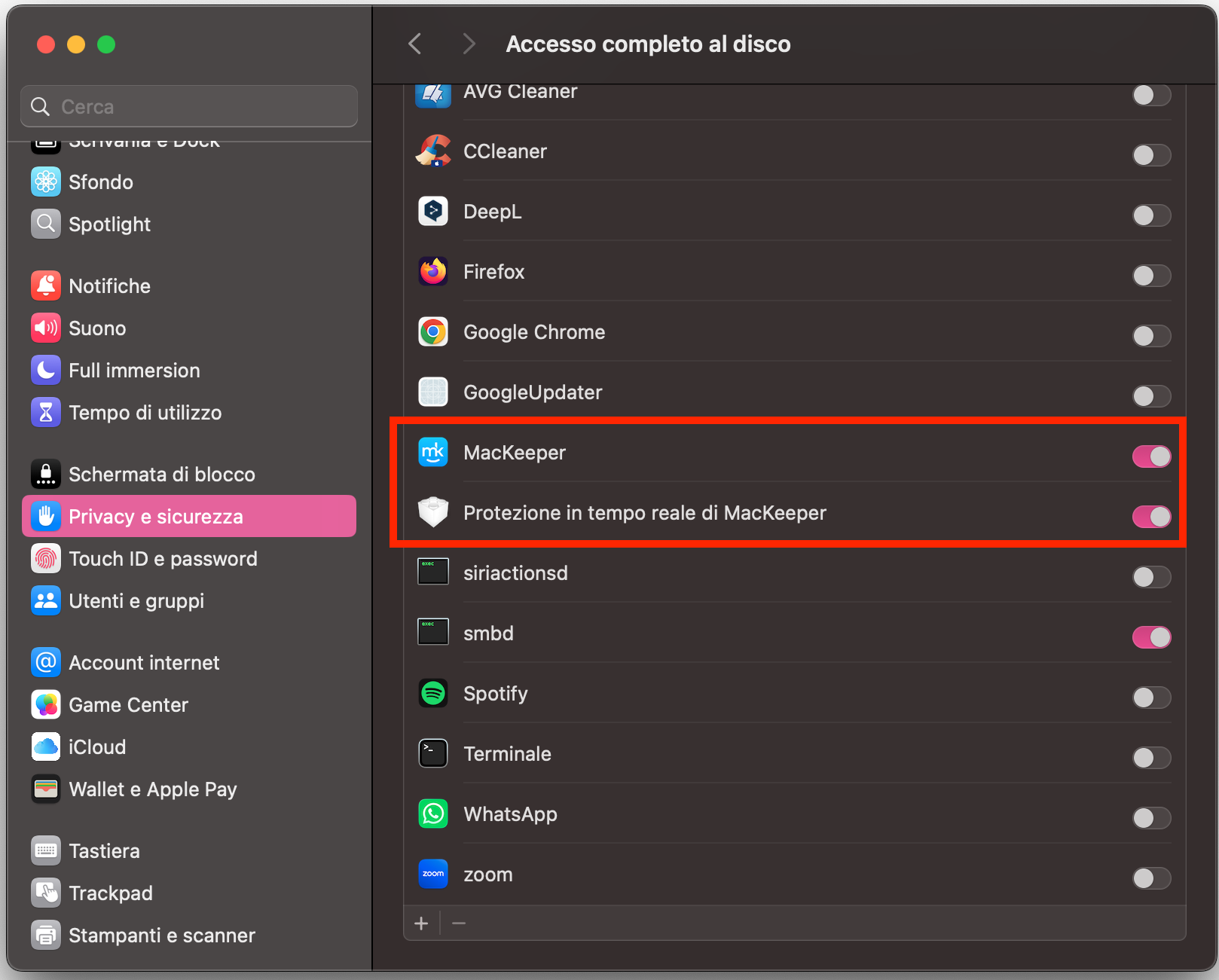This screenshot has width=1219, height=980.
Task: Click the Suono speaker icon
Action: pyautogui.click(x=46, y=328)
